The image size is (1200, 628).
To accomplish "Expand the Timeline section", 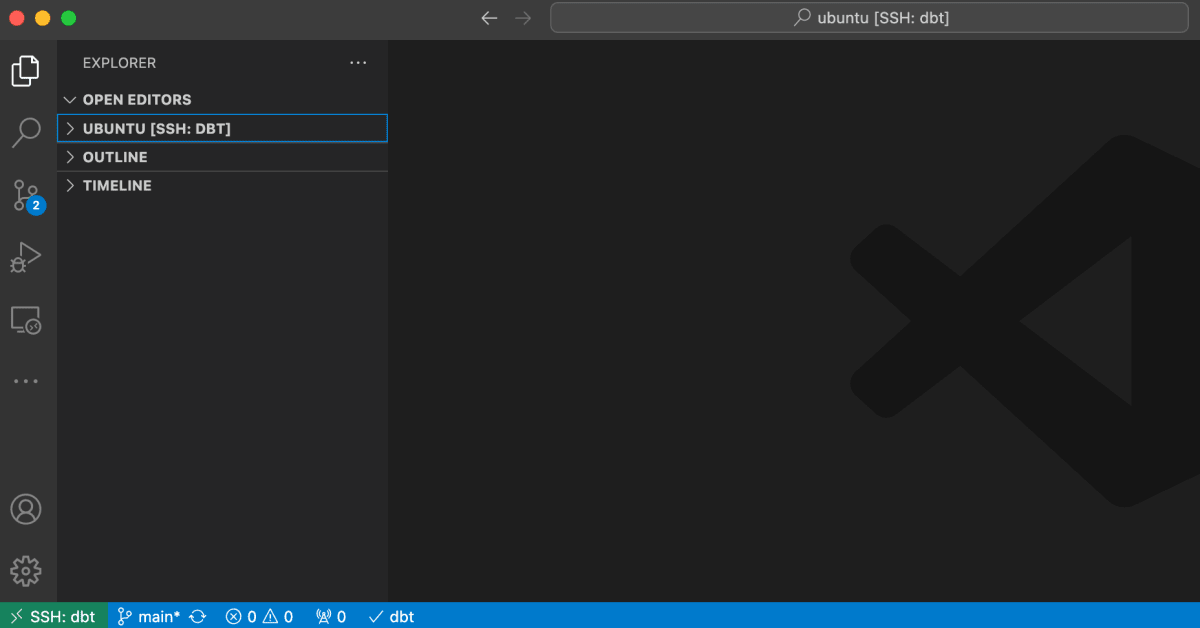I will pos(222,186).
